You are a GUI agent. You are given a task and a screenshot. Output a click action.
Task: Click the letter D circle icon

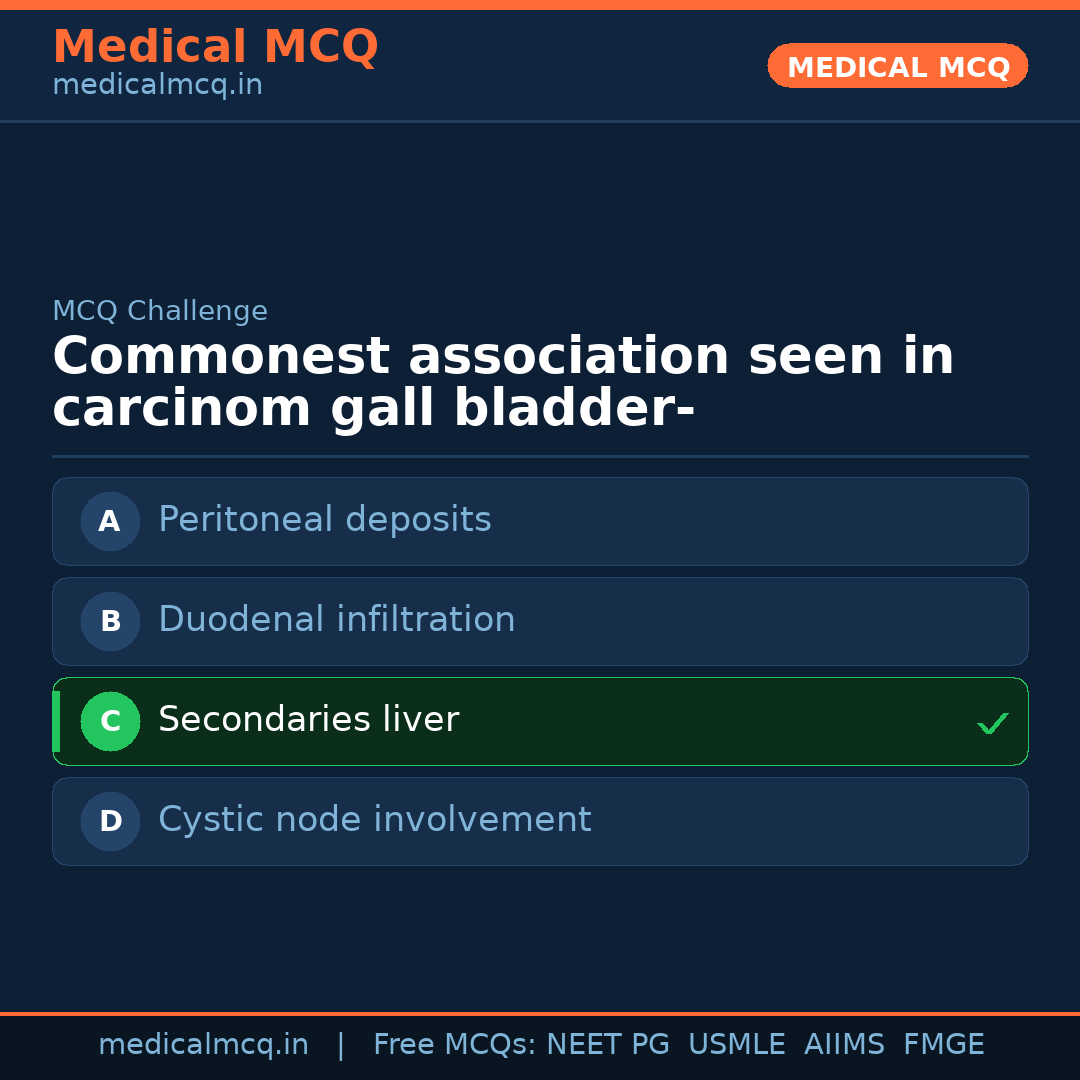pos(110,821)
